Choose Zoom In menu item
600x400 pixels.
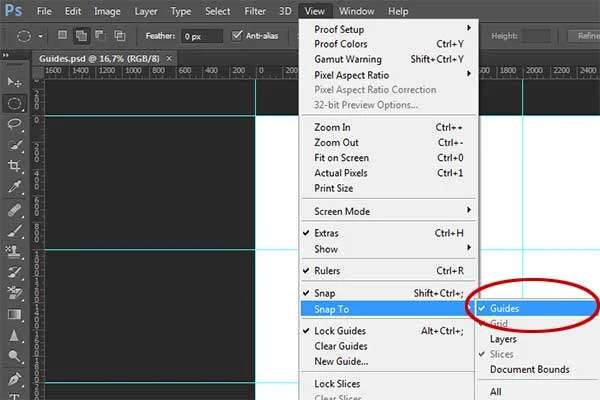pos(388,127)
